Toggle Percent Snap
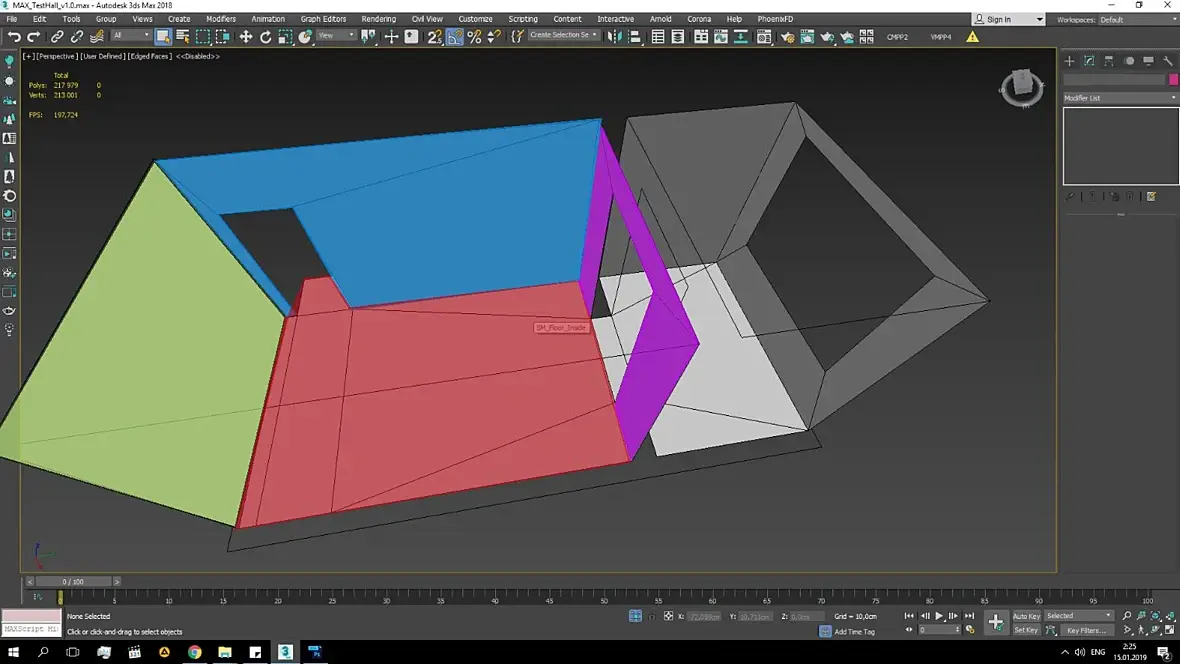The image size is (1180, 664). point(474,37)
